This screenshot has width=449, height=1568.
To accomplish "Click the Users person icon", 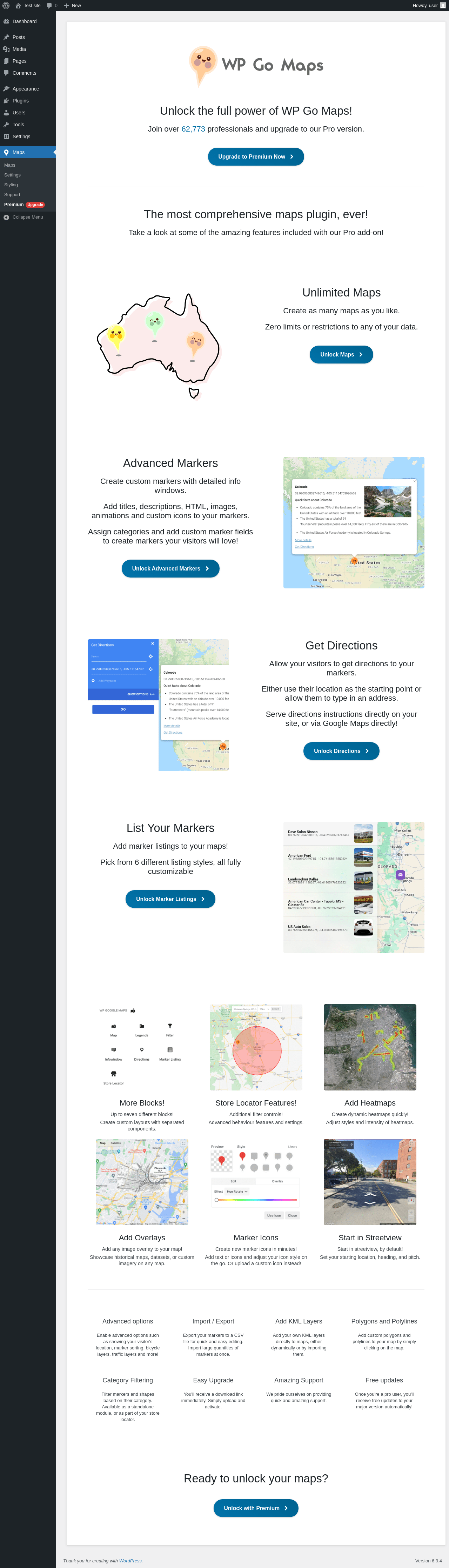I will click(6, 113).
